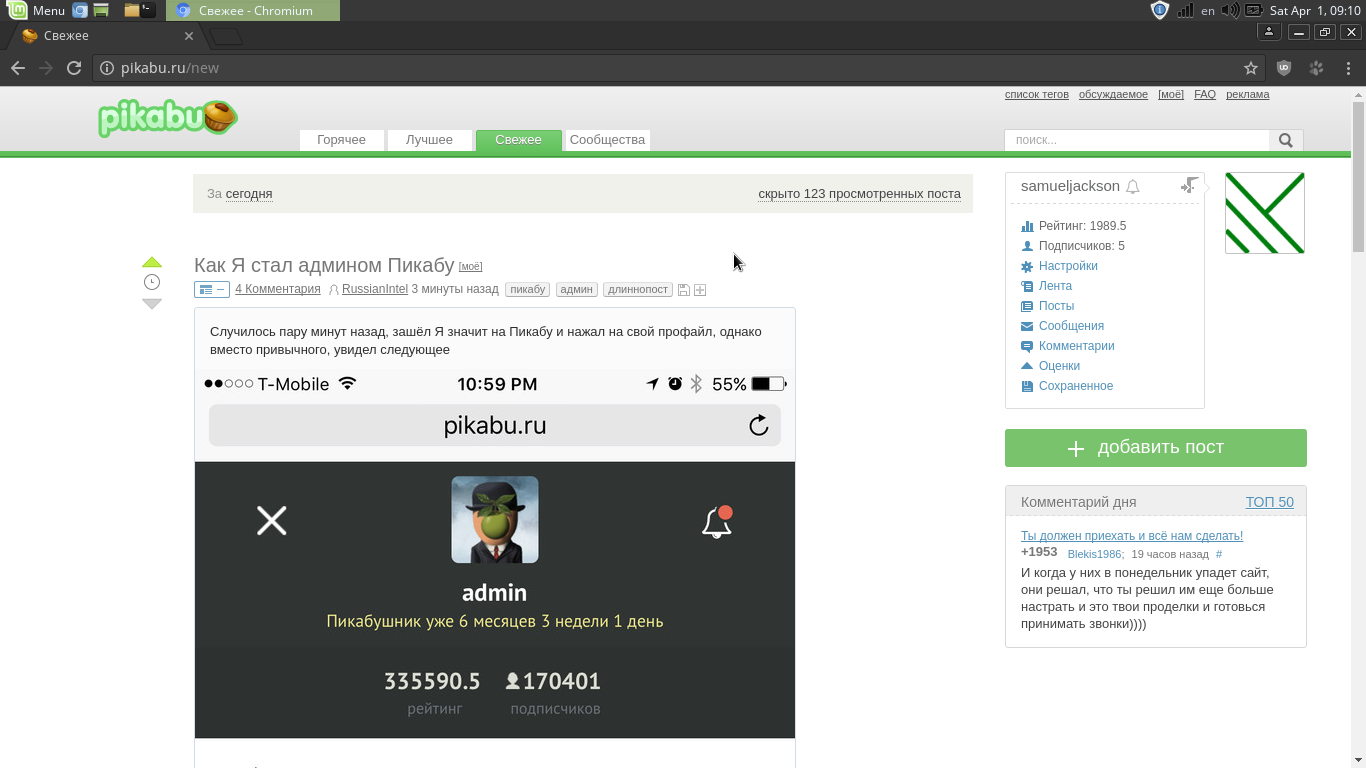Open the 'сегодня' period selector

[x=249, y=194]
